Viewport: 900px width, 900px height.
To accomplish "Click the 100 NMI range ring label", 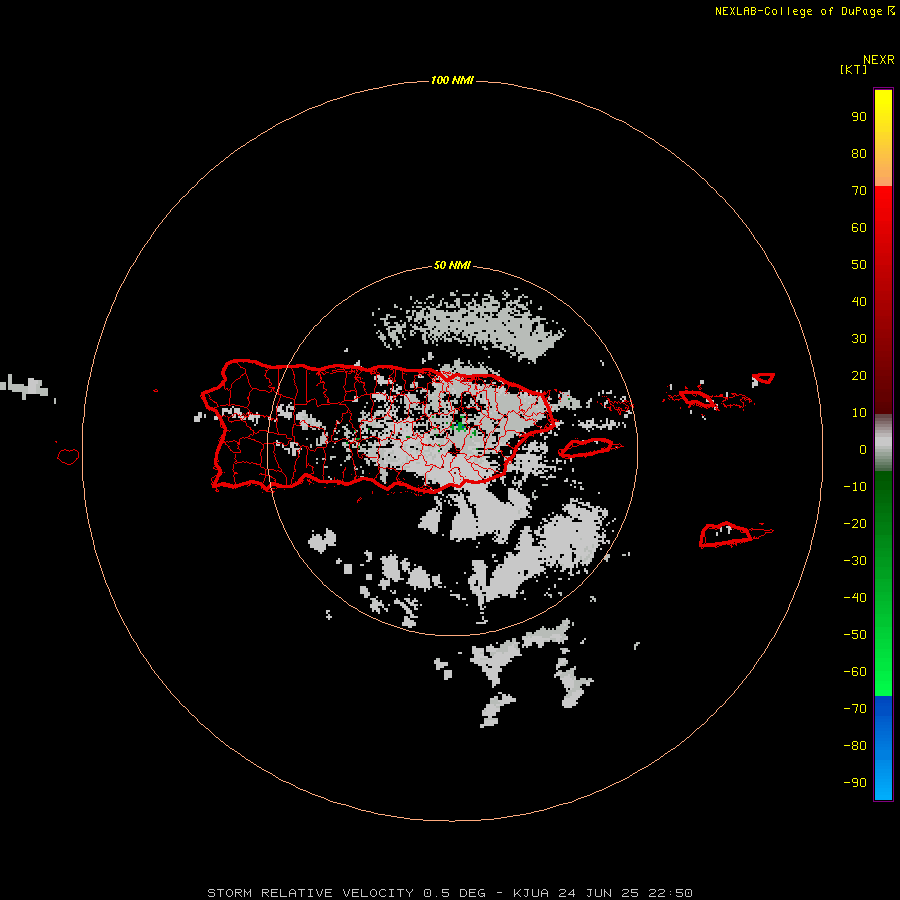I will (x=452, y=80).
